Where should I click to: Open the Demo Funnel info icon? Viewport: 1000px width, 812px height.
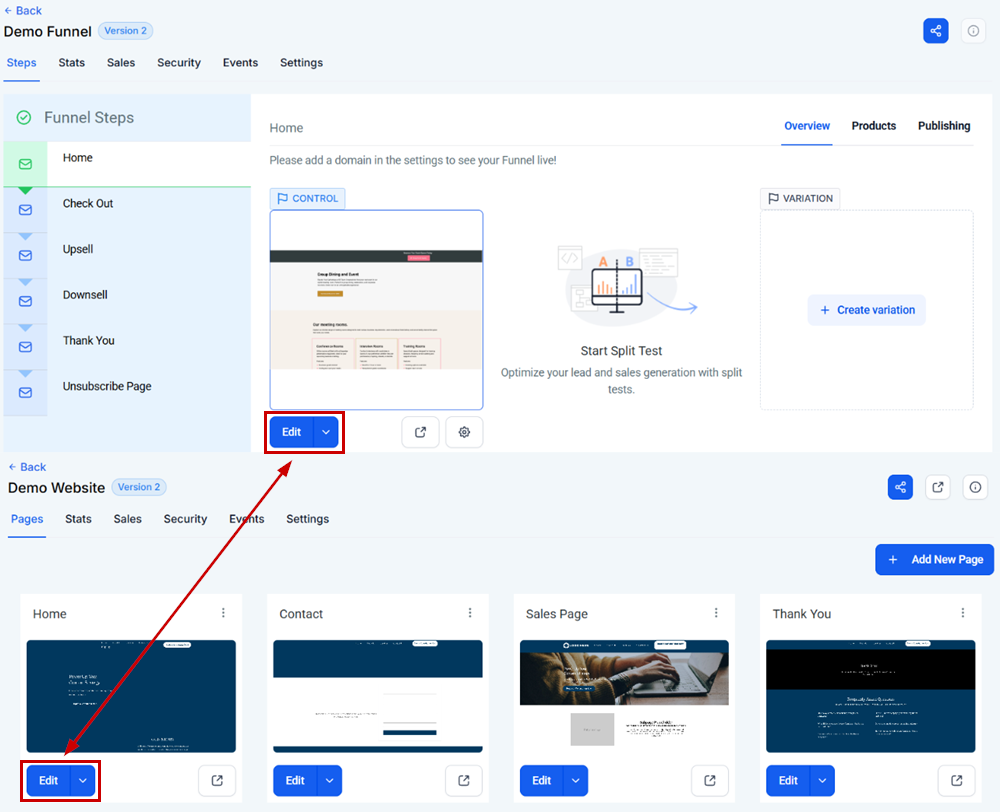[973, 31]
